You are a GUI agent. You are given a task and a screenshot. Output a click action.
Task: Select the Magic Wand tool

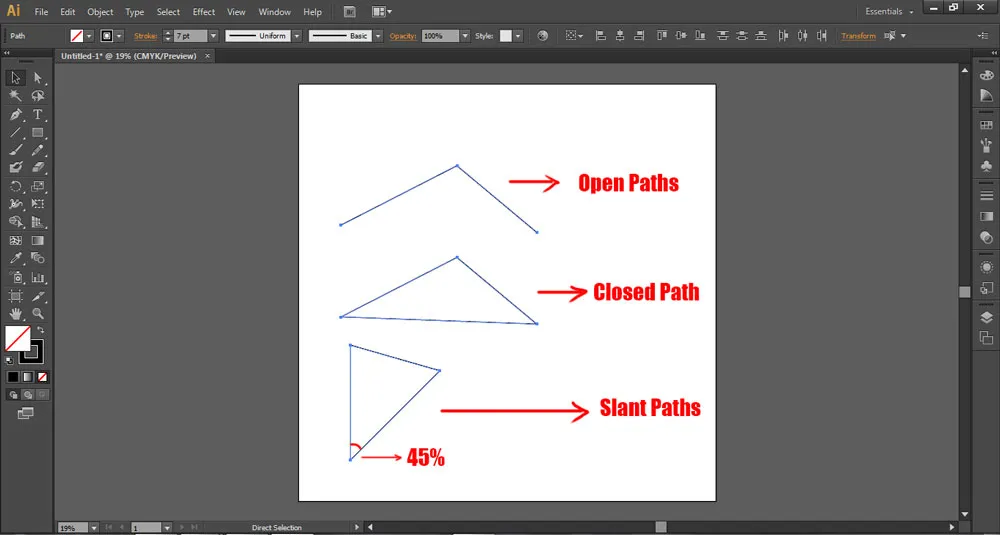pos(16,96)
